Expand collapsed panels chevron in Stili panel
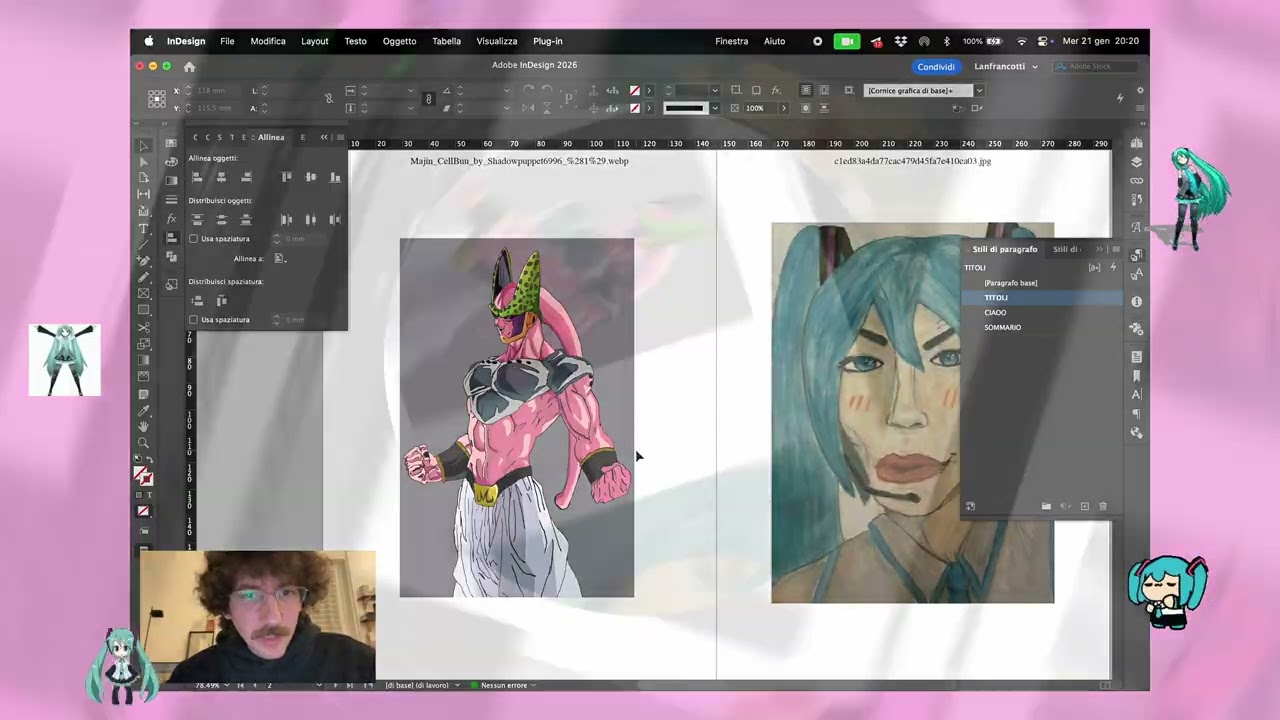 pos(1099,249)
